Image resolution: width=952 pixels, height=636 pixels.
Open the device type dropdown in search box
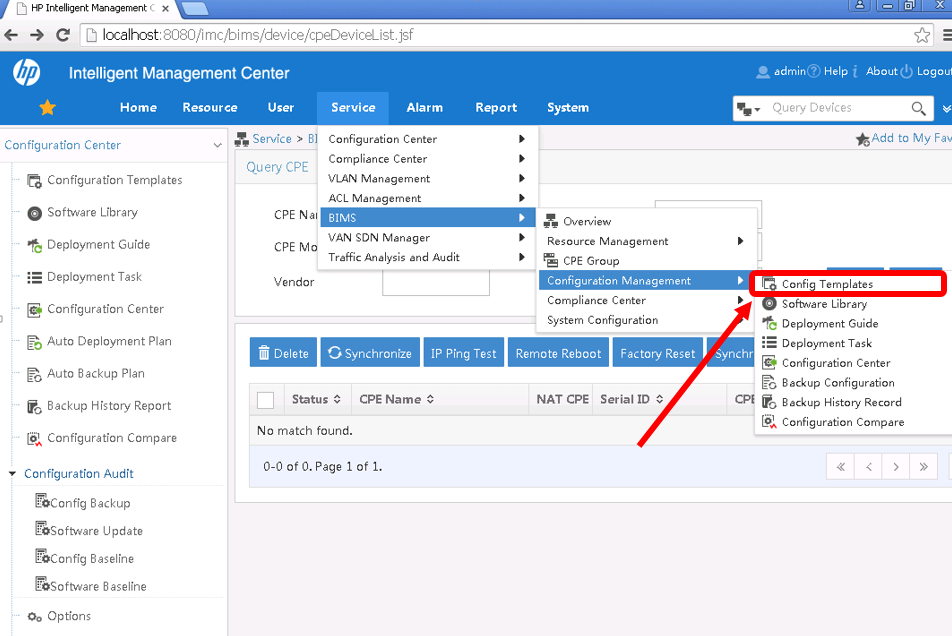click(748, 109)
